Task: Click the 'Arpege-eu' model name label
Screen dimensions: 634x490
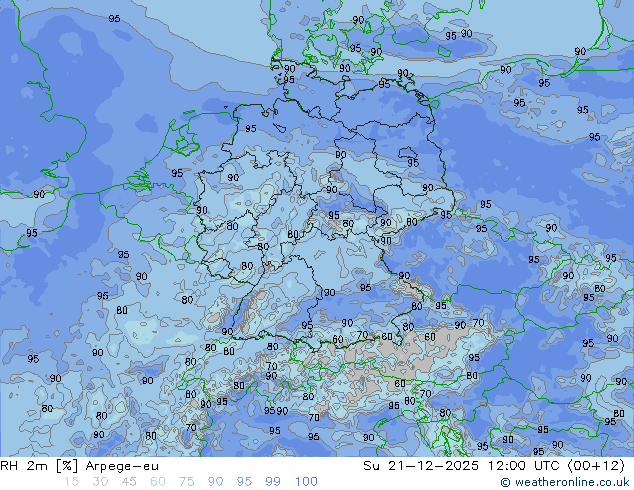Action: pos(122,467)
